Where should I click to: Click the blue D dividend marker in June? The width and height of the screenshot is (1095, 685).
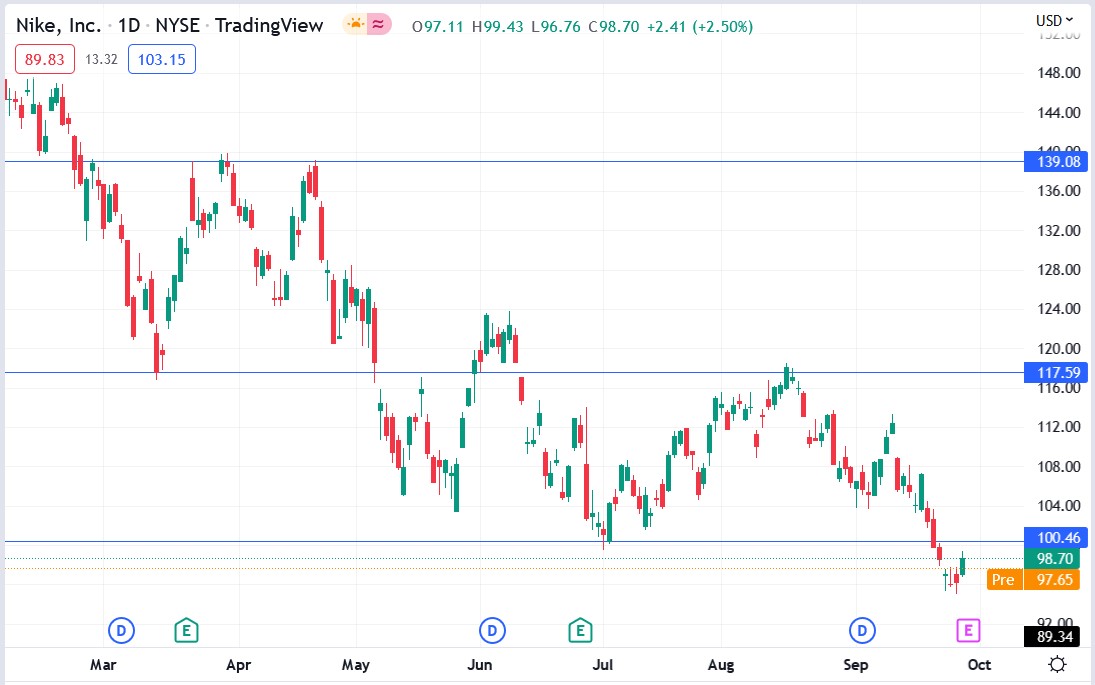click(490, 630)
